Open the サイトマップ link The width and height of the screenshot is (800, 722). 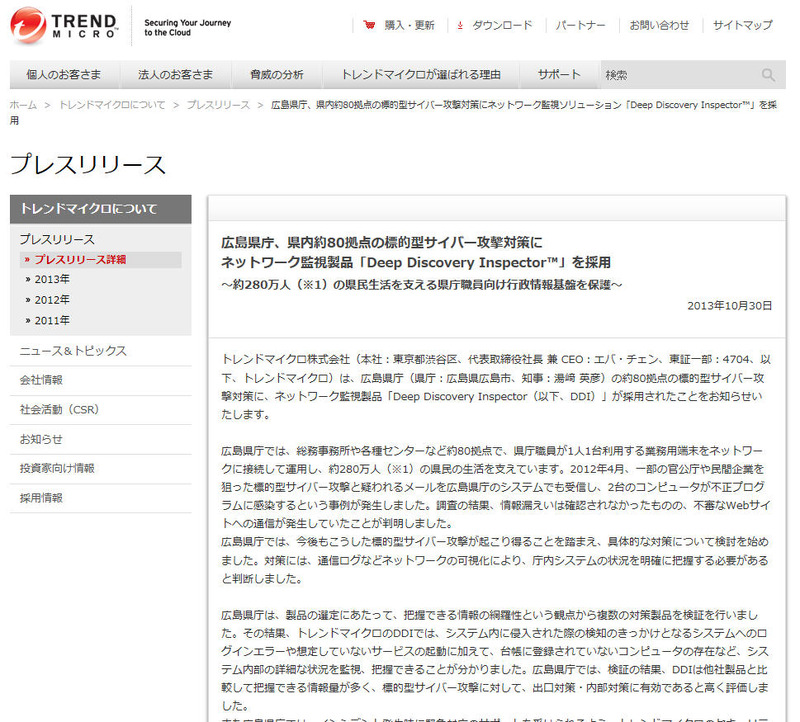click(x=742, y=25)
